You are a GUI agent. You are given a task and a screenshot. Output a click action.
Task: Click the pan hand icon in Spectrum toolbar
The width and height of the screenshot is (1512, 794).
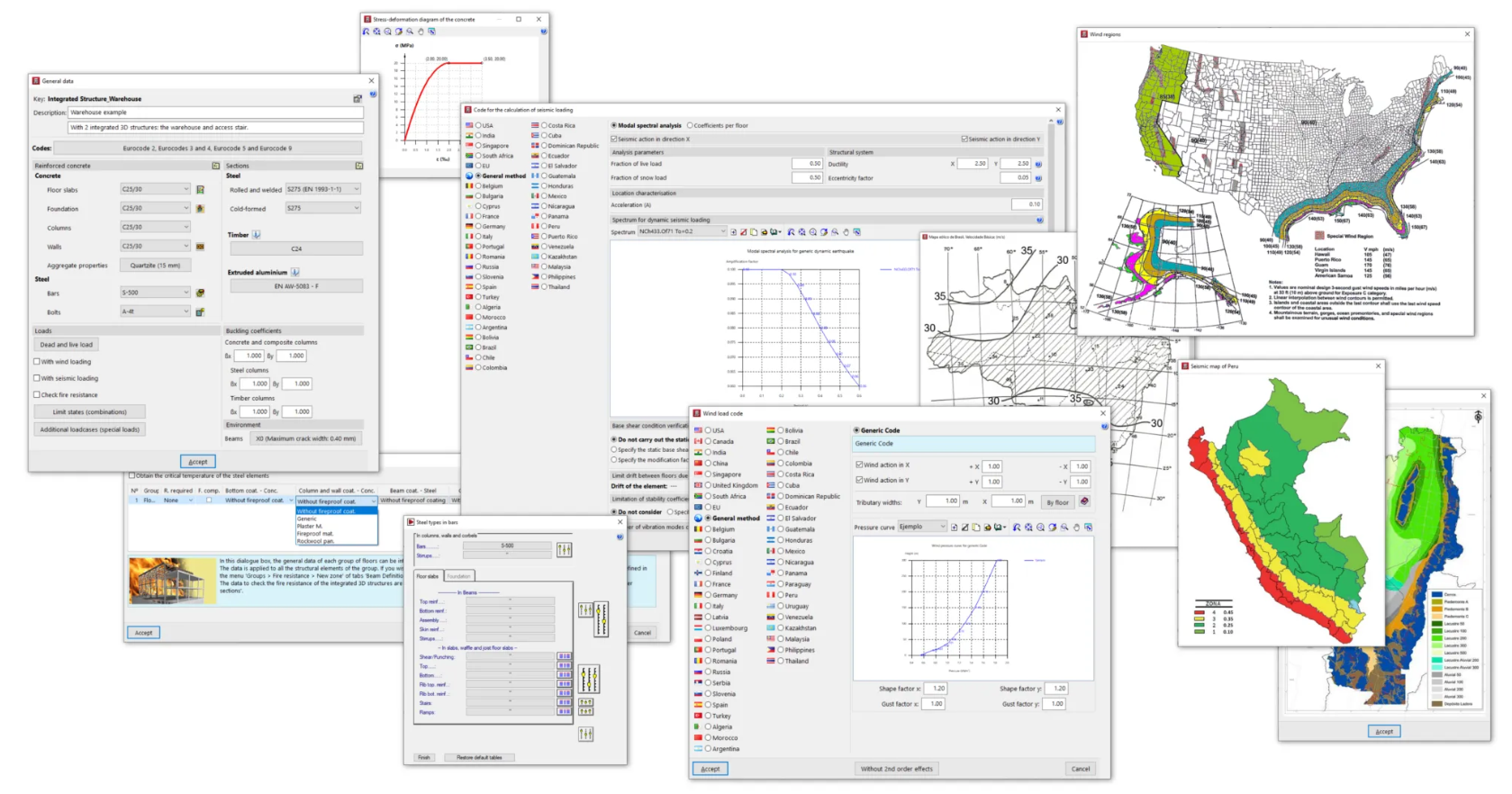click(x=846, y=232)
